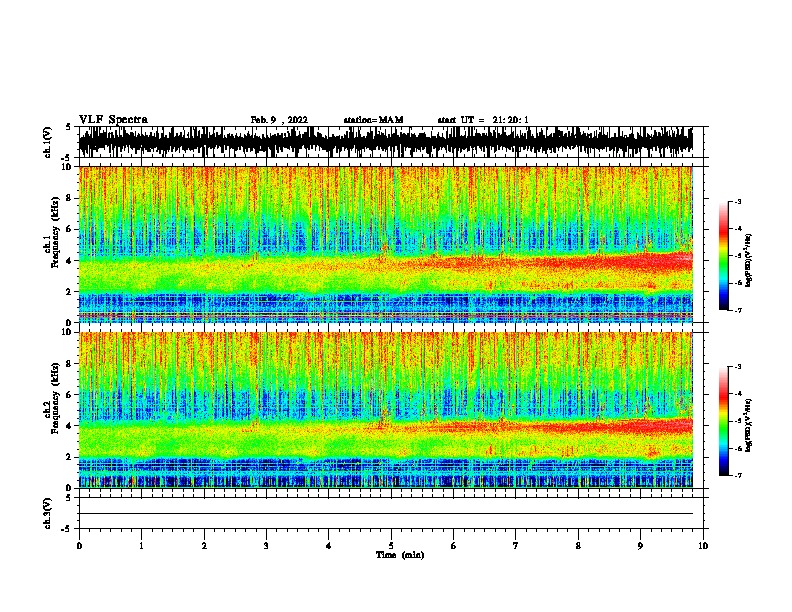Click the "6" kHz tick on ch.1 axis
Viewport: 792px width, 612px height.
(70, 229)
